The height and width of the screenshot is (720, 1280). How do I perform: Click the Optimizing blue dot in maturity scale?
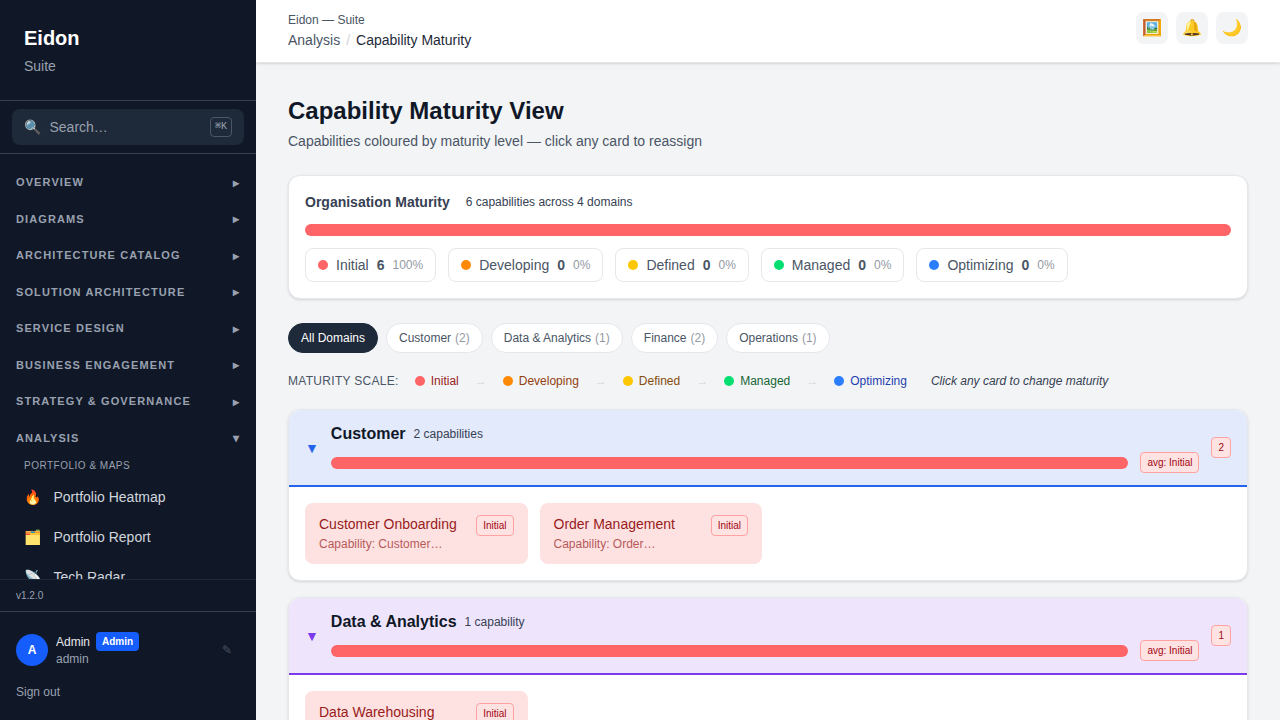tap(839, 381)
